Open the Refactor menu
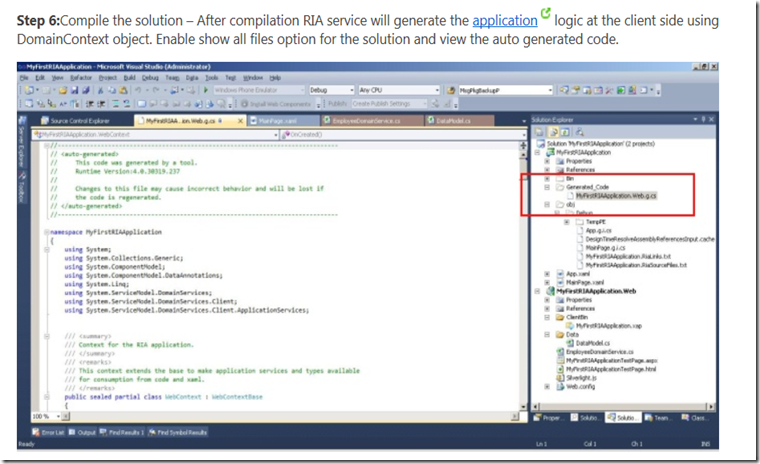 pos(80,78)
